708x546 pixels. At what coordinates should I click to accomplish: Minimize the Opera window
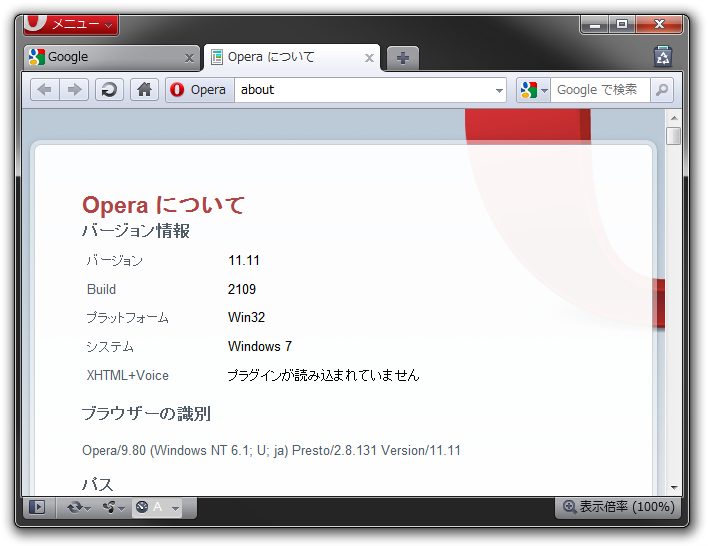595,24
